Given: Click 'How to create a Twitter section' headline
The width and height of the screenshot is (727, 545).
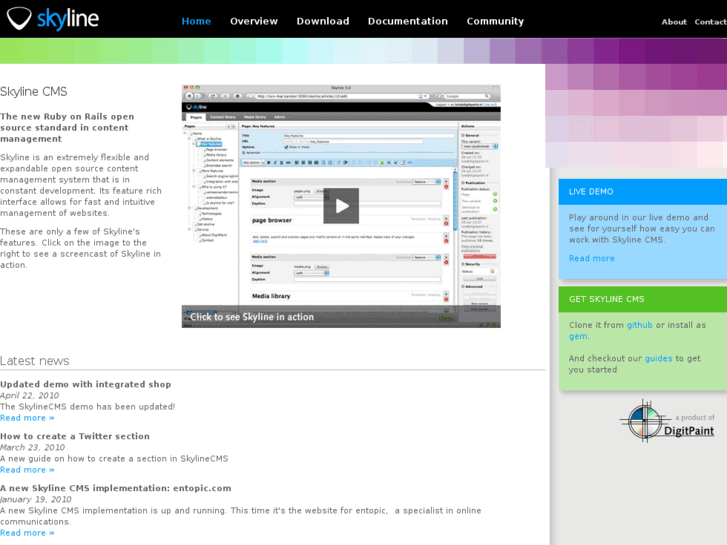Looking at the screenshot, I should 75,436.
